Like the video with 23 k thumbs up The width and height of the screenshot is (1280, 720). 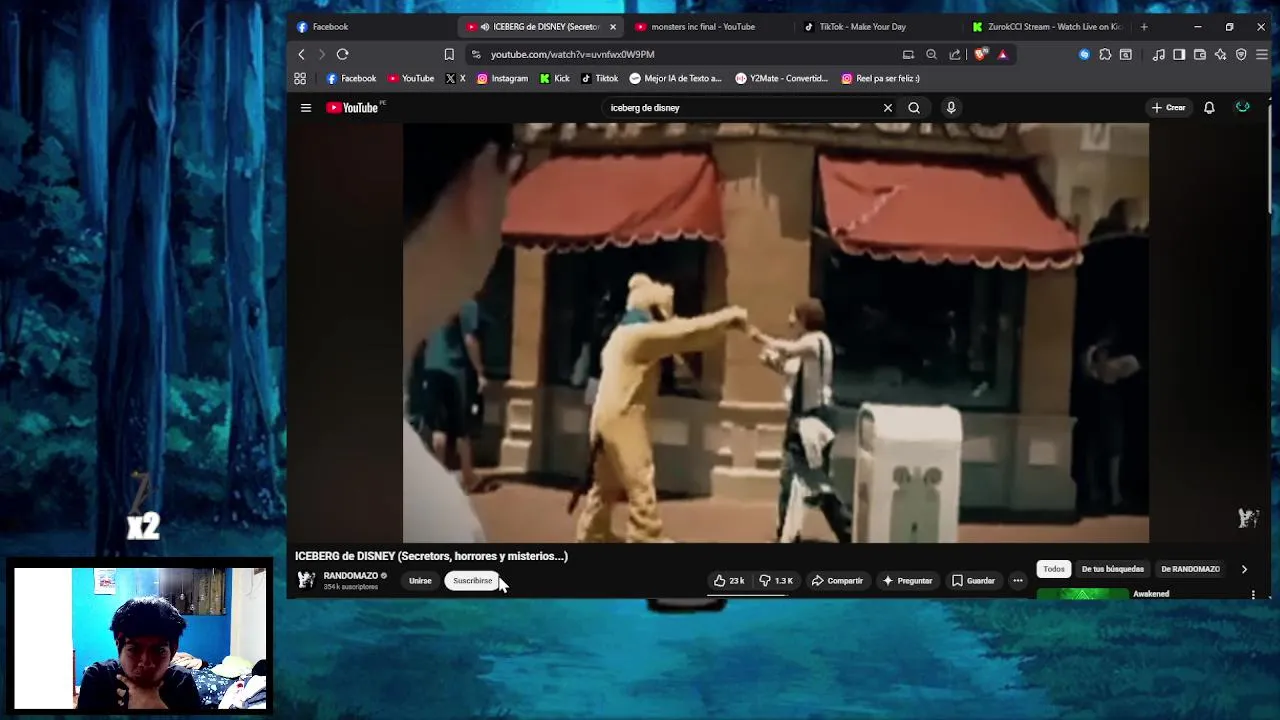tap(728, 581)
